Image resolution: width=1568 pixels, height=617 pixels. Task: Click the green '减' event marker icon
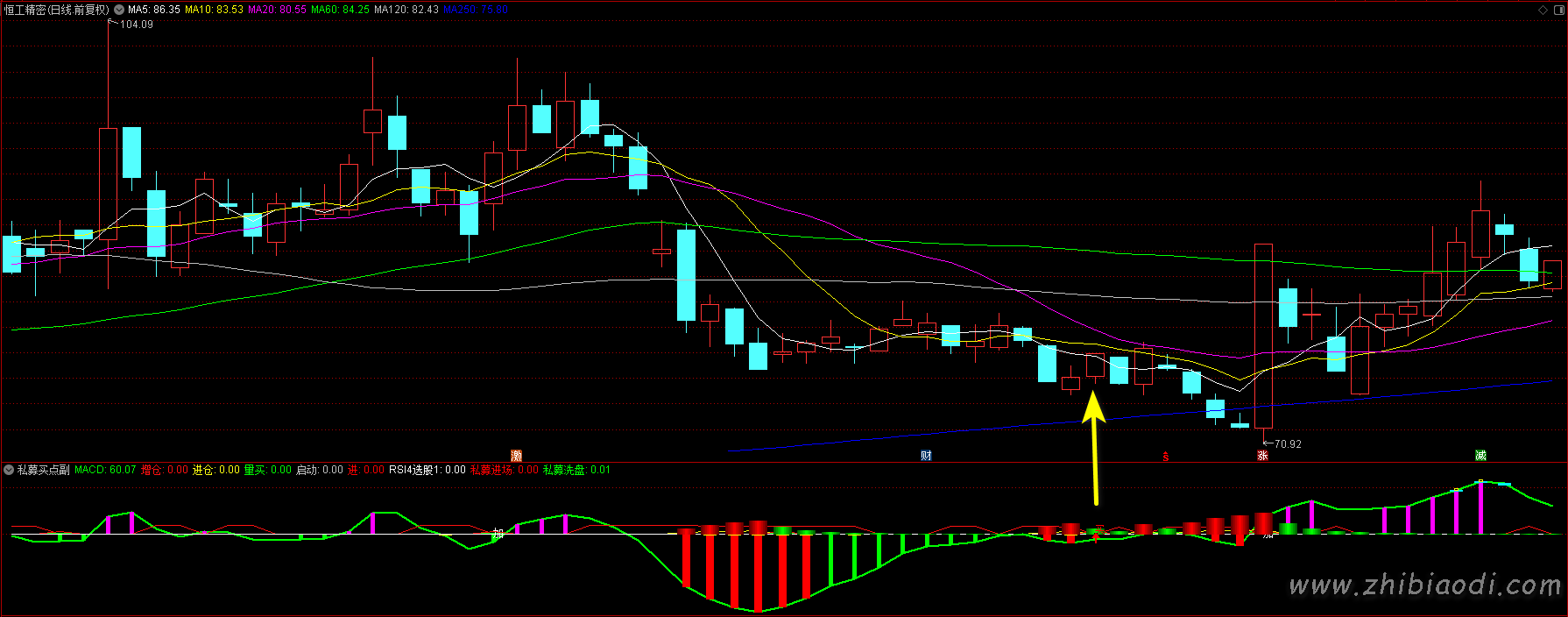coord(1480,456)
